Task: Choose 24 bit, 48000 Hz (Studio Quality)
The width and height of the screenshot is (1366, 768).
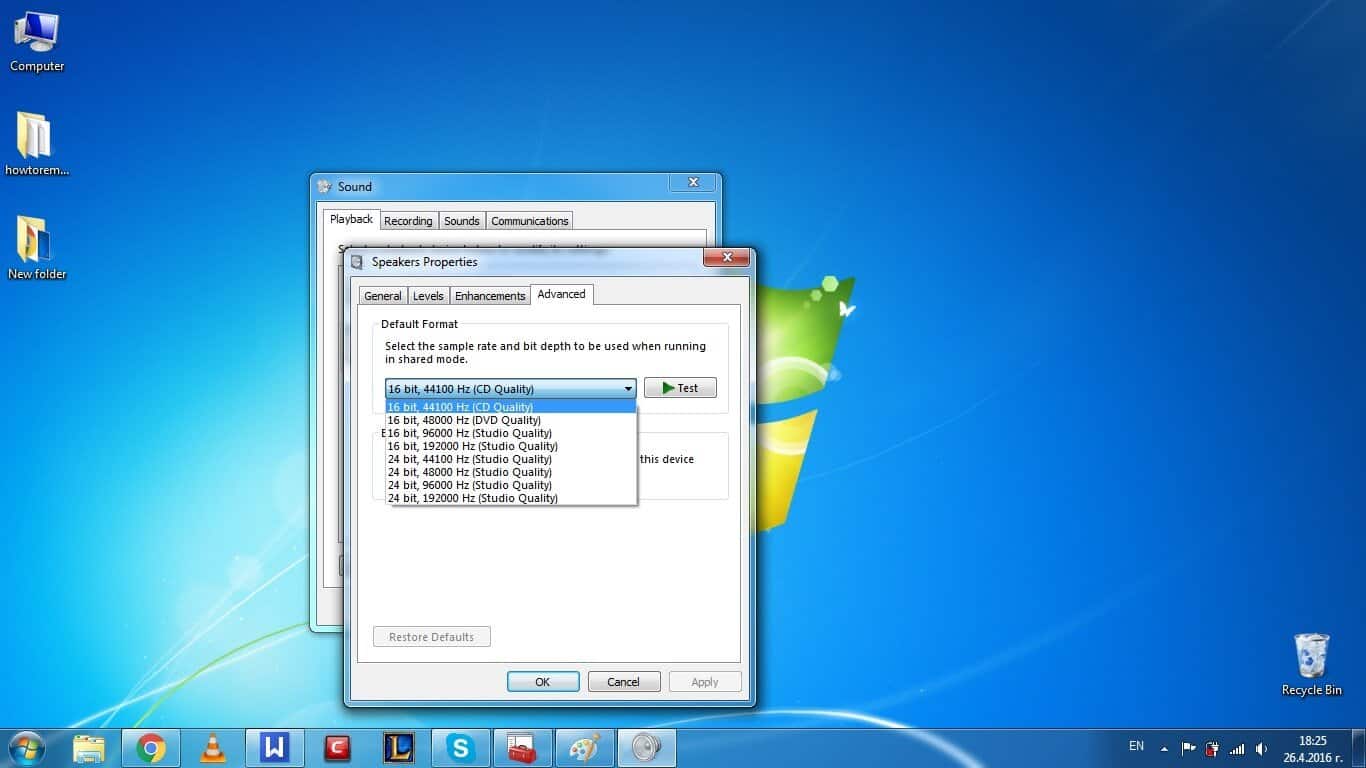Action: [x=511, y=472]
